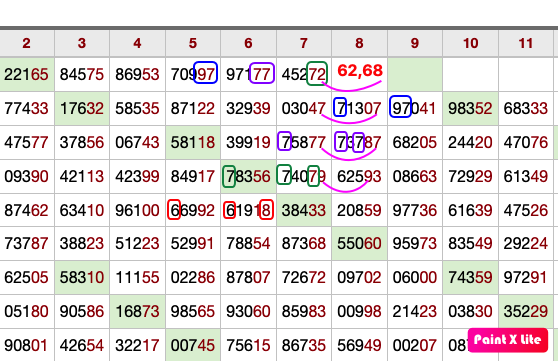The width and height of the screenshot is (558, 361).
Task: Select cell with value 74079
Action: point(304,176)
